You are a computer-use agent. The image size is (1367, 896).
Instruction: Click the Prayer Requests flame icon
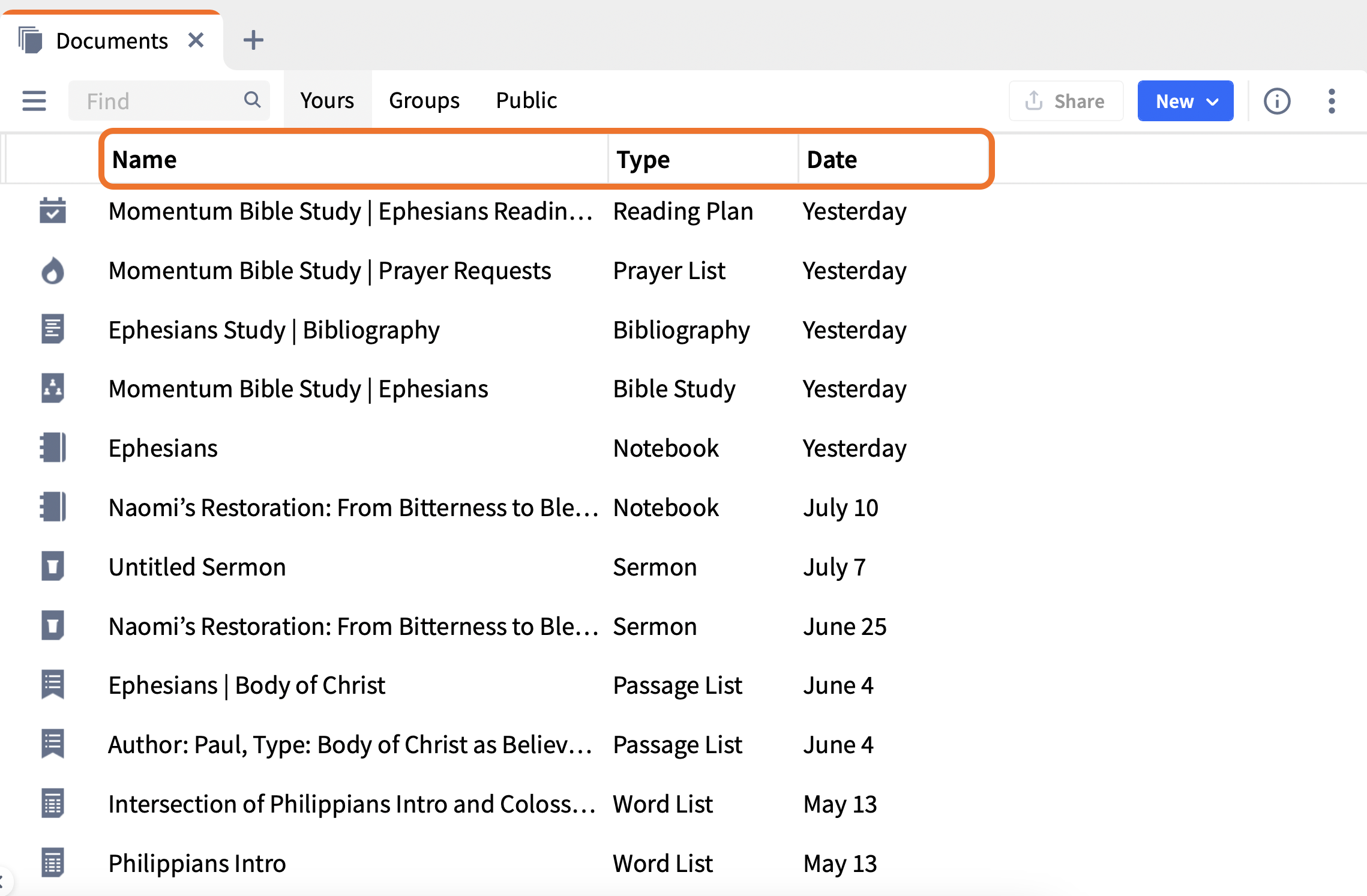pos(53,270)
